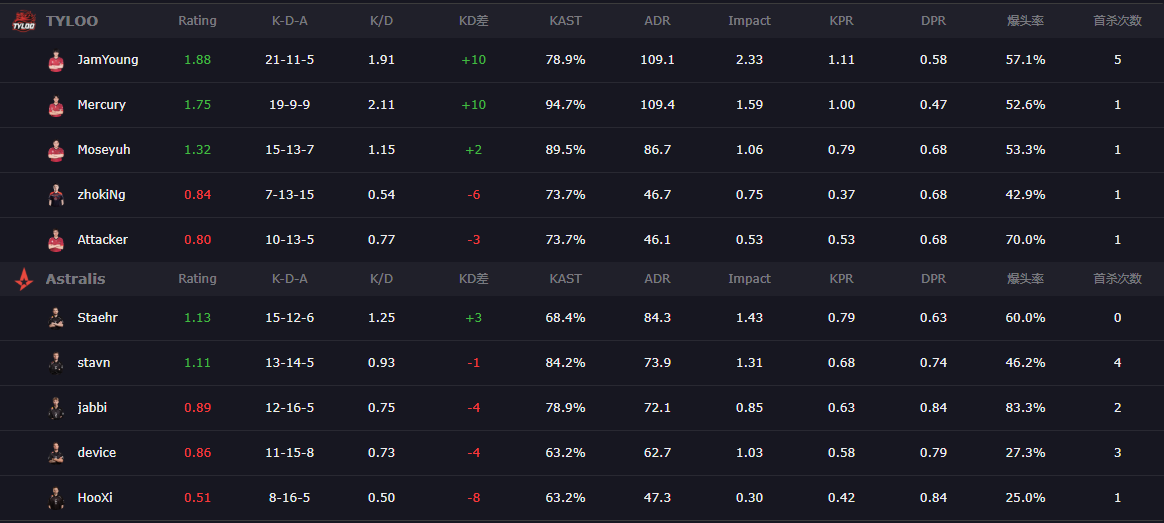The image size is (1164, 523).
Task: Open device's avatar image
Action: click(x=56, y=453)
